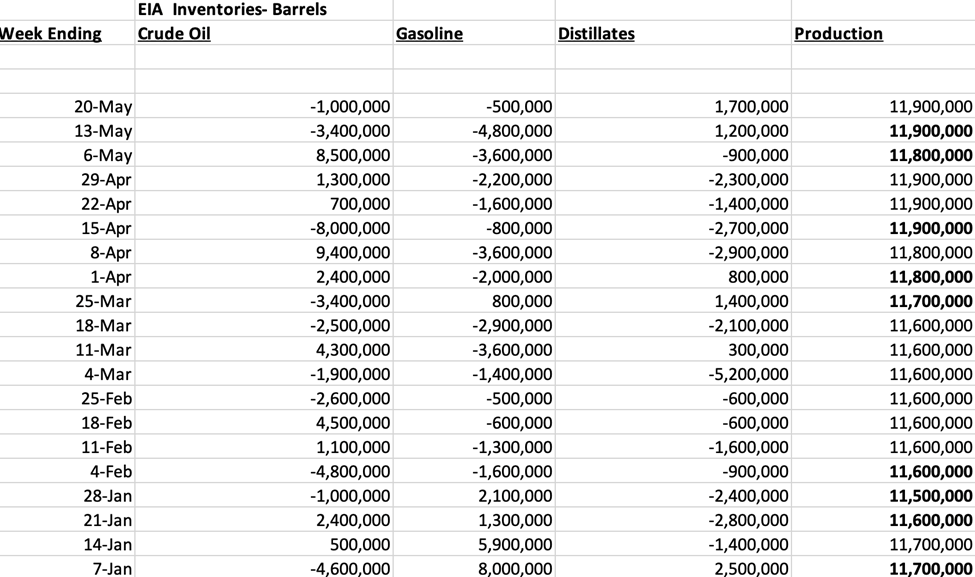Select the 8,500,000 crude oil cell
975x577 pixels.
pyautogui.click(x=352, y=155)
